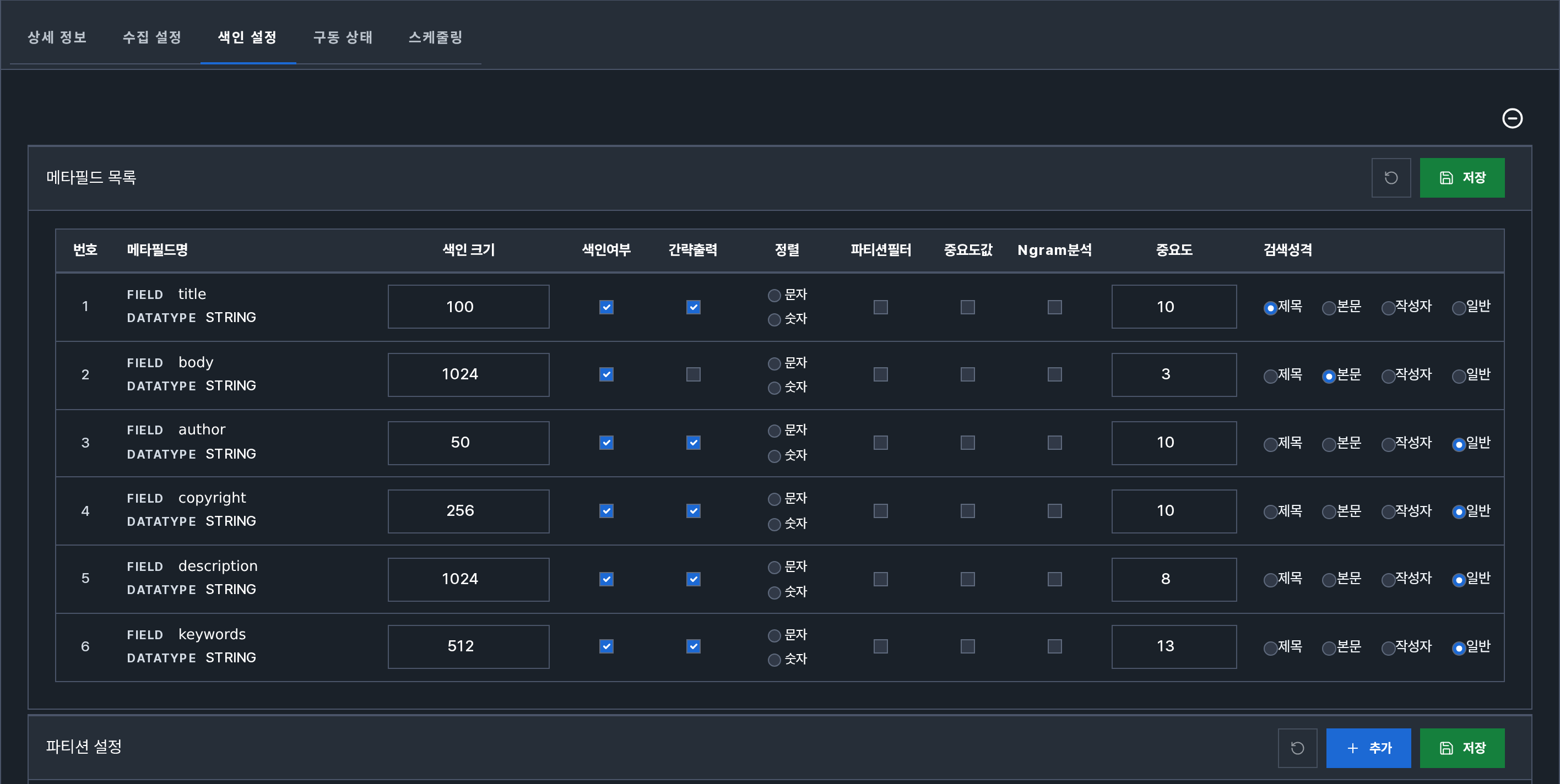The image size is (1560, 784).
Task: Save the 파티션 설정 with 저장 button
Action: pyautogui.click(x=1462, y=748)
